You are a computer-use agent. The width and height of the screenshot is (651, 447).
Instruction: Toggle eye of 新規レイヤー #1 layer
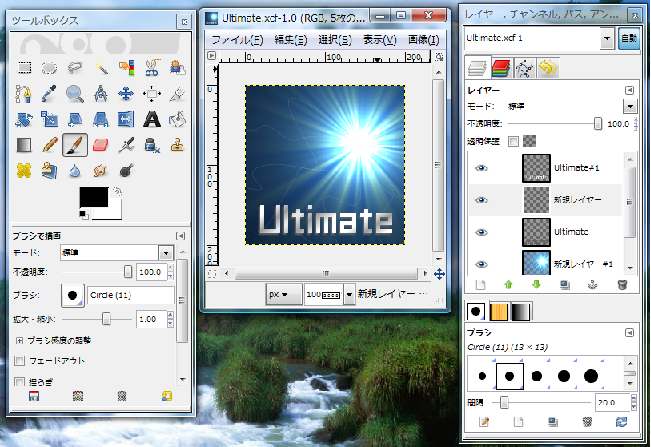481,264
